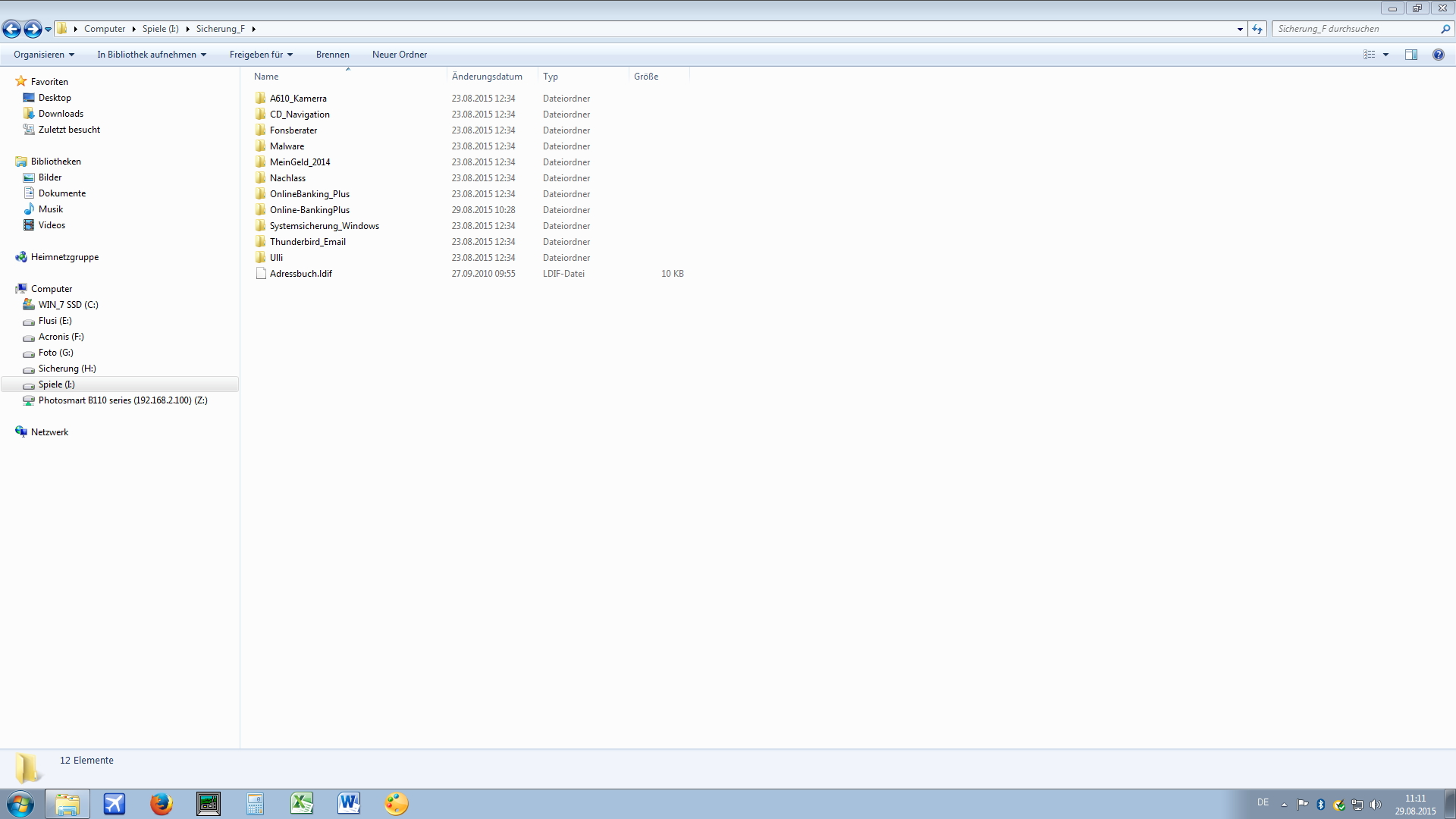Screen dimensions: 1456x819
Task: Click the Back navigation arrow
Action: click(11, 29)
